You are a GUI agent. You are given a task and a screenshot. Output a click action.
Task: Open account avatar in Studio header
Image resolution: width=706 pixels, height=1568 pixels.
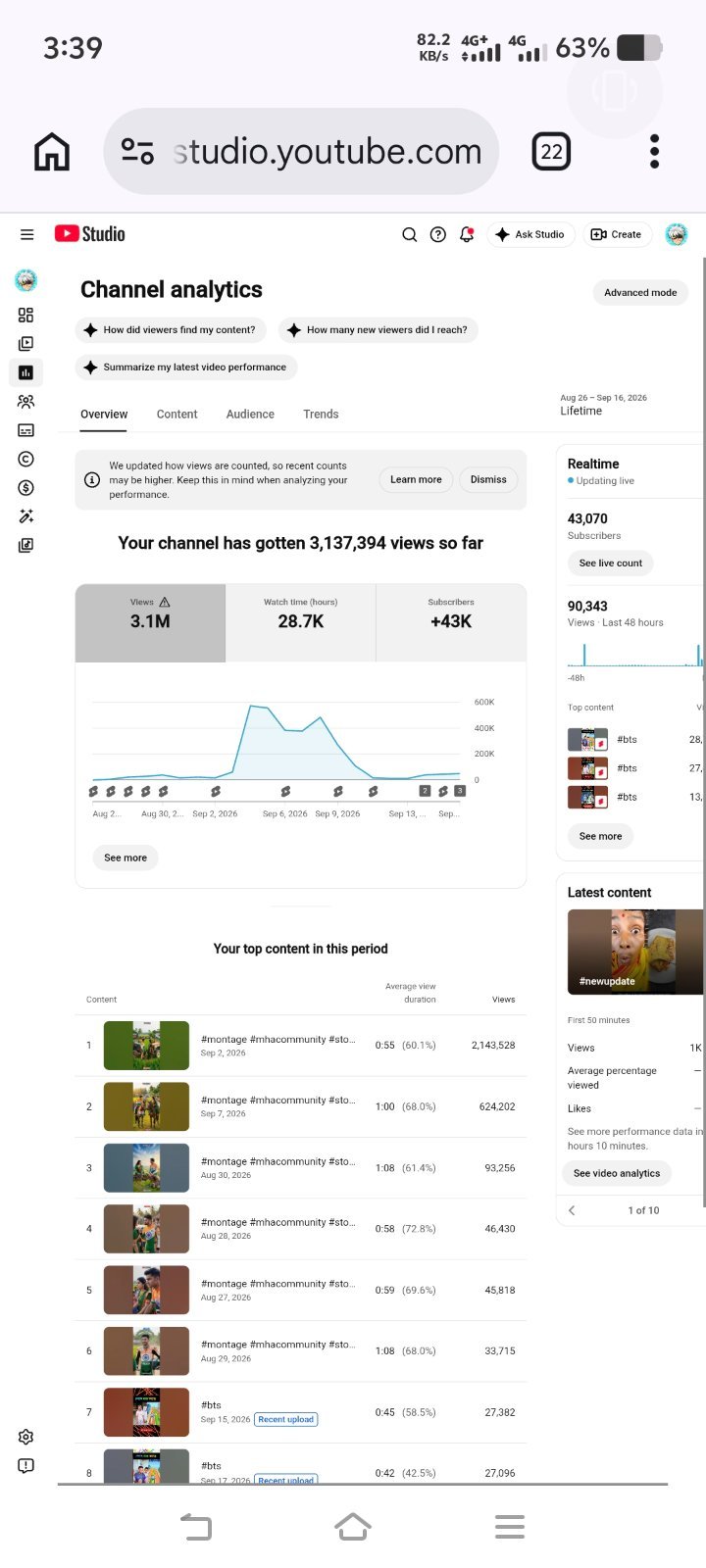click(x=677, y=234)
